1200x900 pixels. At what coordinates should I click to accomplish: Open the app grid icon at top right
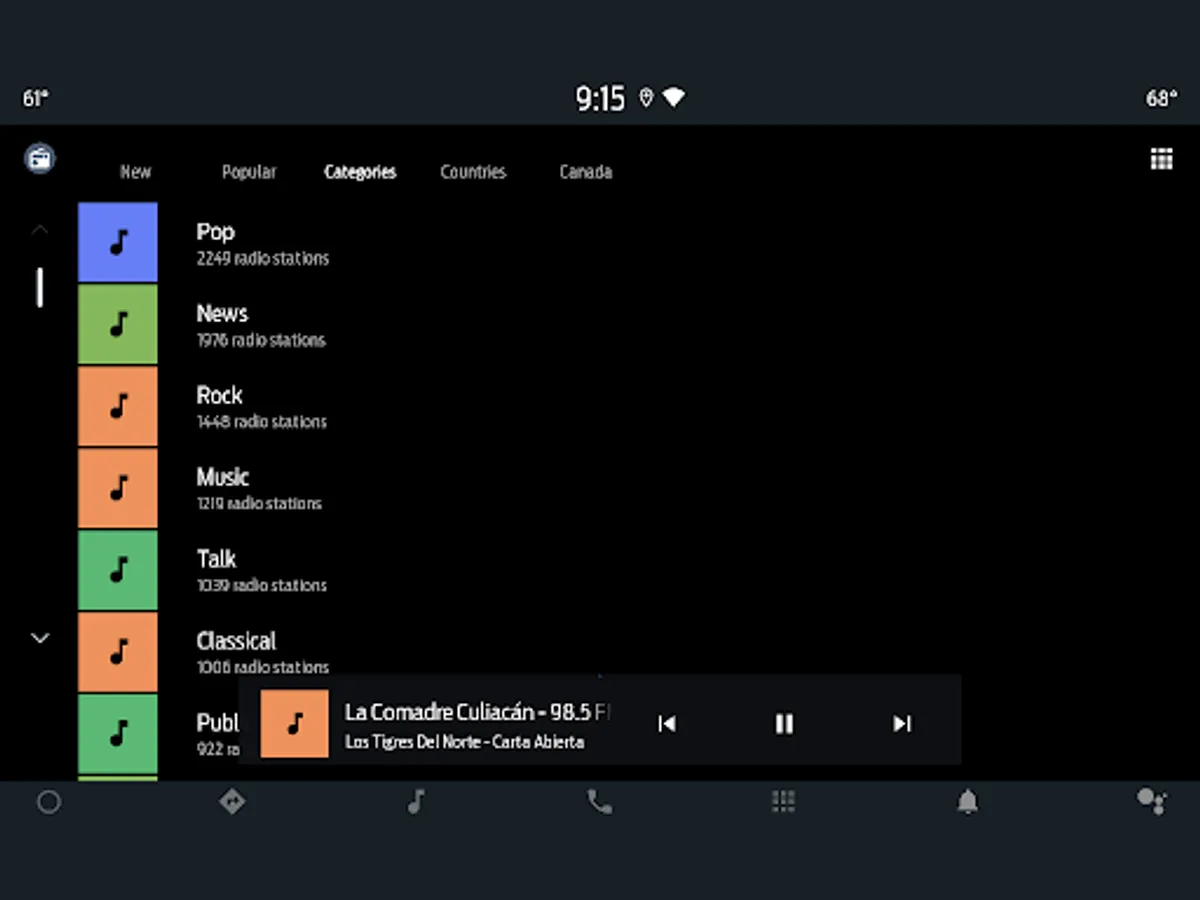[1161, 158]
